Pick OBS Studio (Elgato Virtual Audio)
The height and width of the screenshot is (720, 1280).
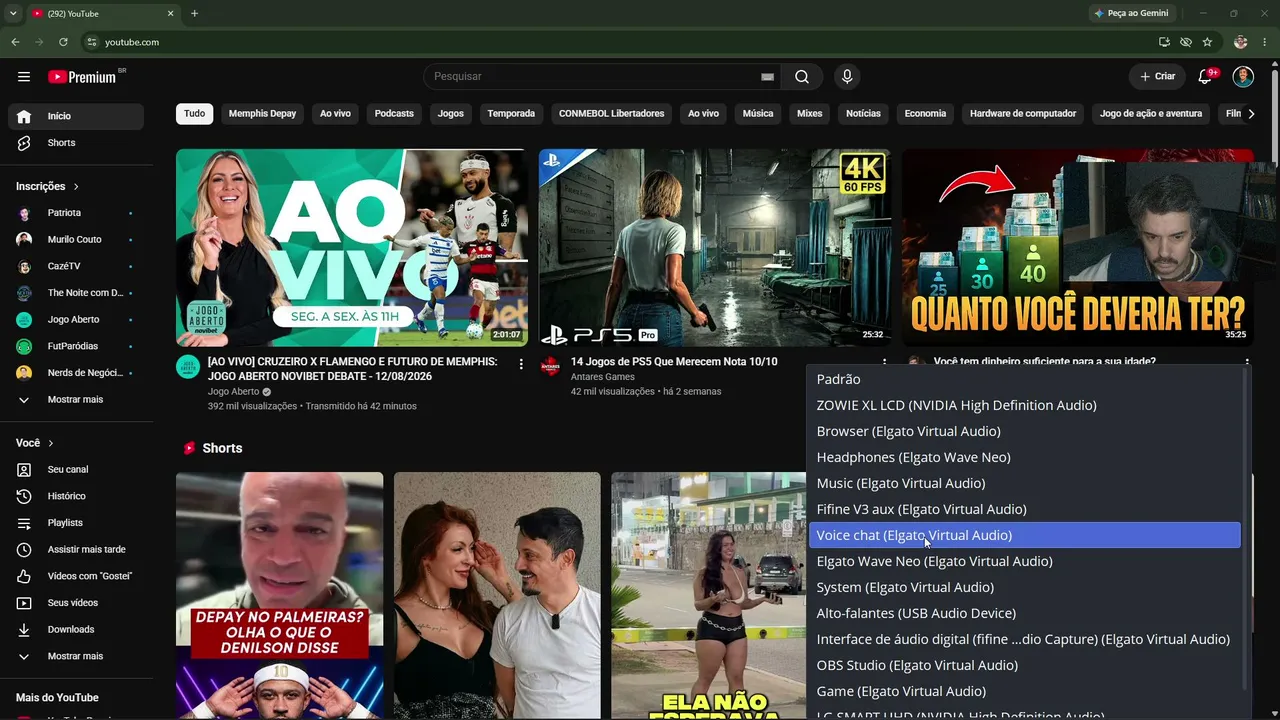coord(1024,665)
